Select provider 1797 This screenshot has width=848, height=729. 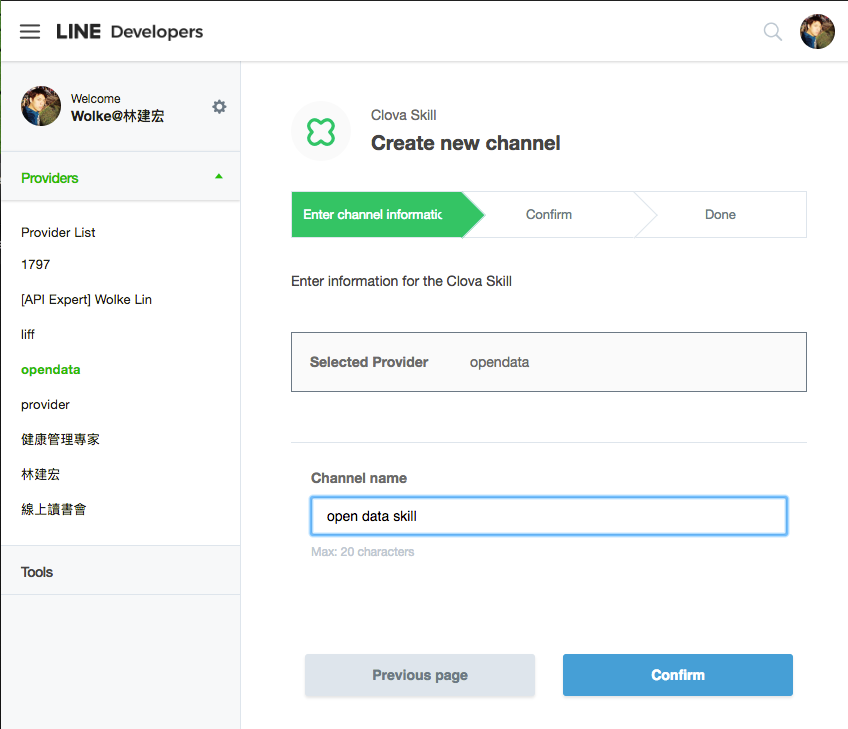pos(36,264)
